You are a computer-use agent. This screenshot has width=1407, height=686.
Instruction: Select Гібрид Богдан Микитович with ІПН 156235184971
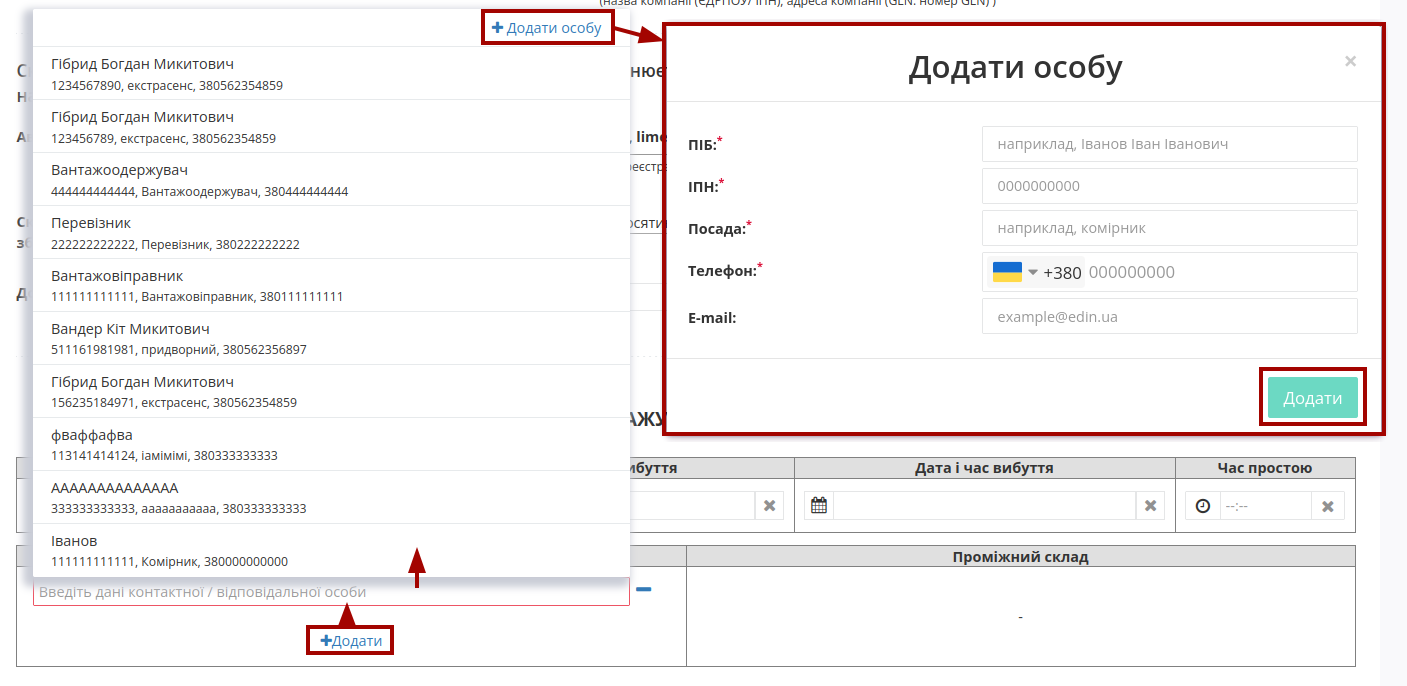[332, 391]
